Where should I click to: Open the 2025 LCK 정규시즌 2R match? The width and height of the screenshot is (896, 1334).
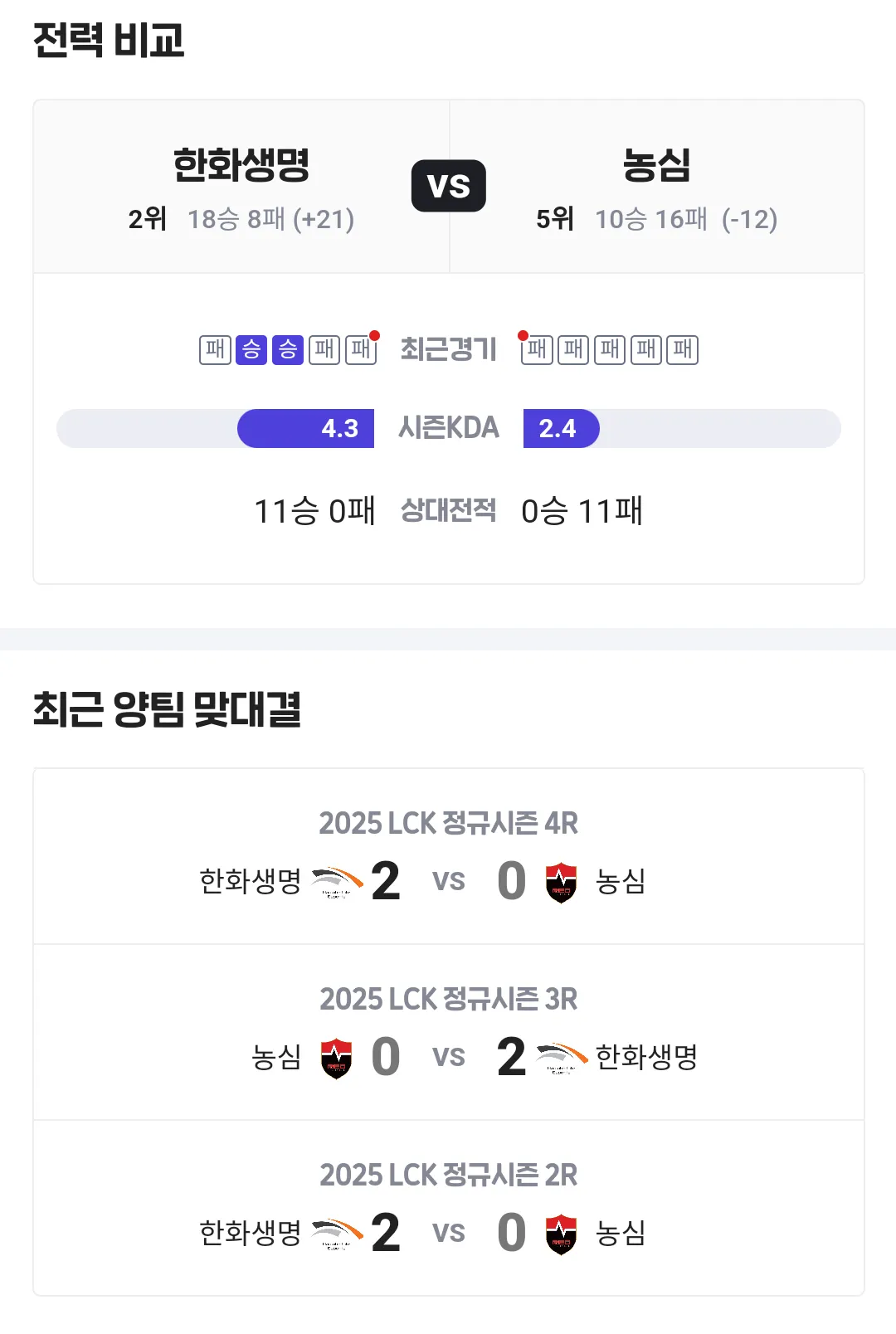click(x=449, y=1208)
